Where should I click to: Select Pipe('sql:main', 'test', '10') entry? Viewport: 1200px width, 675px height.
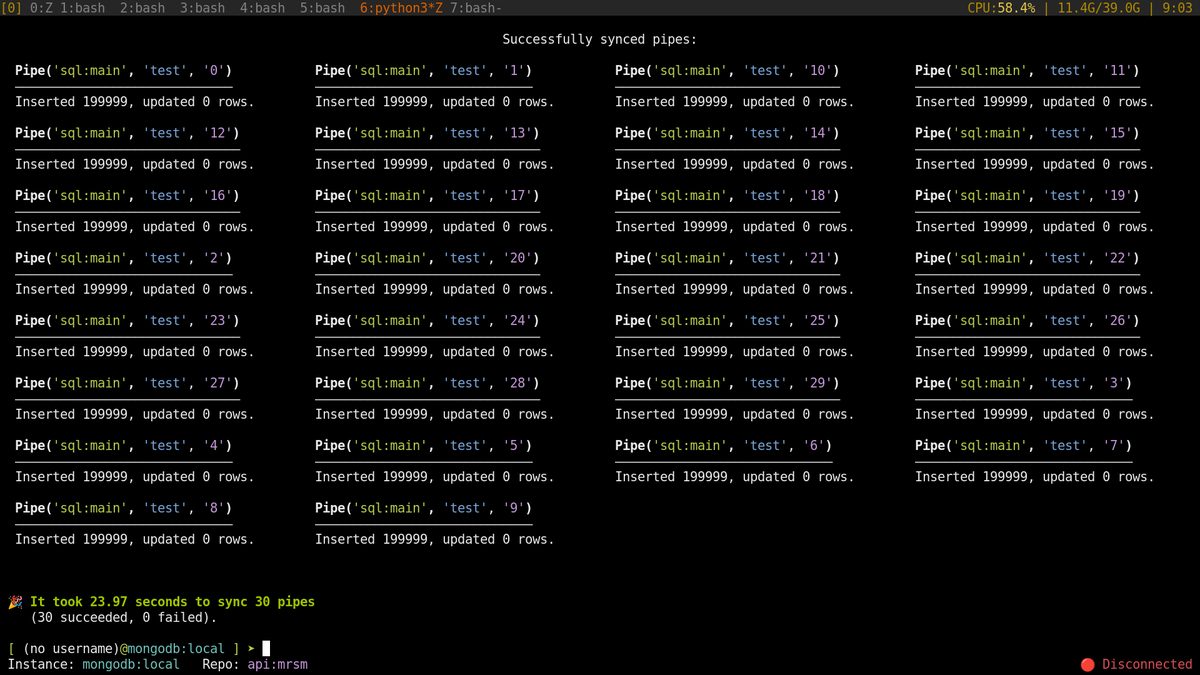(x=727, y=71)
